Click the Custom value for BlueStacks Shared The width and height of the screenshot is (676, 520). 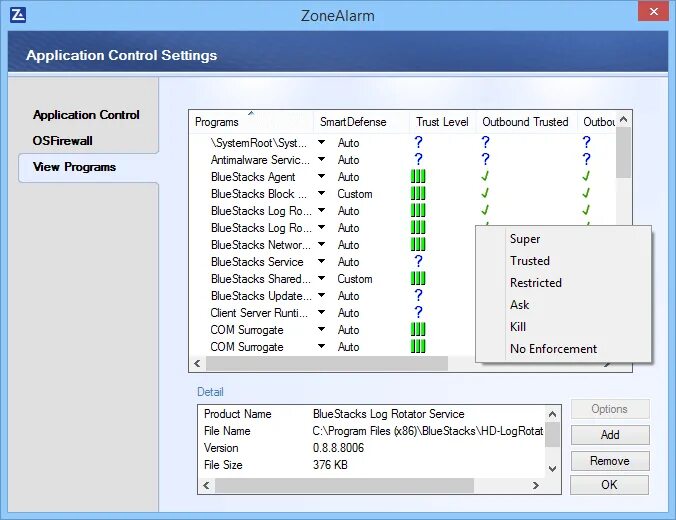click(355, 279)
